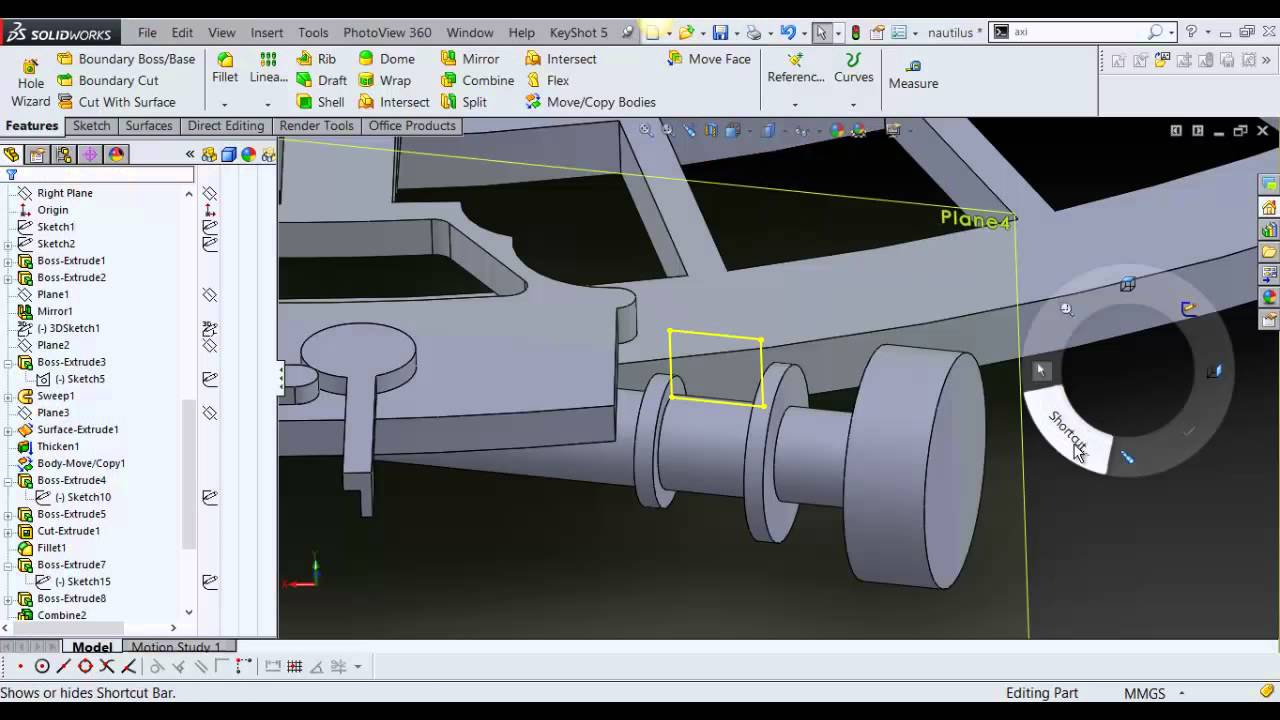Toggle the midpoint snap icon
Screen dimensions: 1280x720
click(63, 666)
